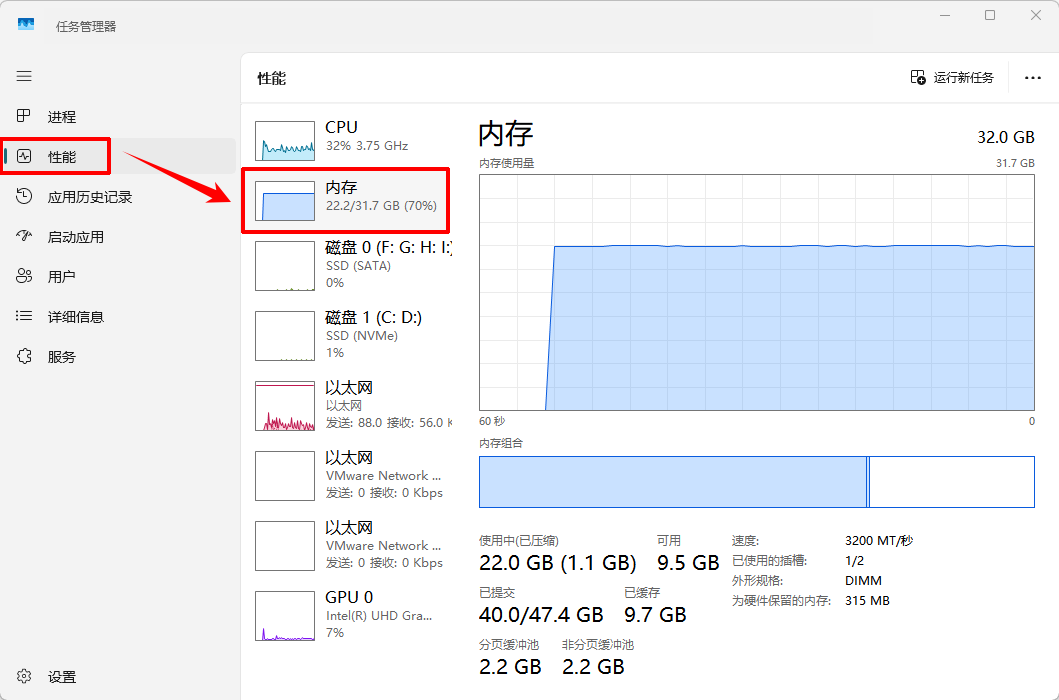Click the 使用中(已压缩) 22.0 GB value
1059x700 pixels.
(x=557, y=563)
